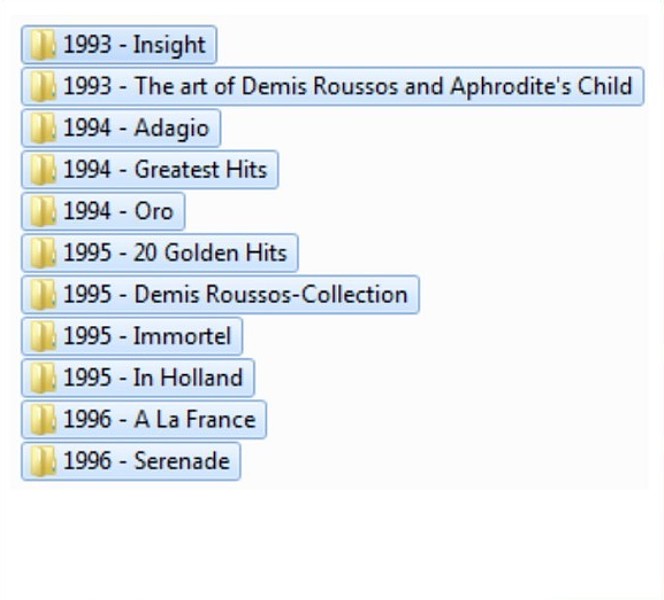Click the Greatest Hits folder icon
664x600 pixels.
[x=42, y=170]
